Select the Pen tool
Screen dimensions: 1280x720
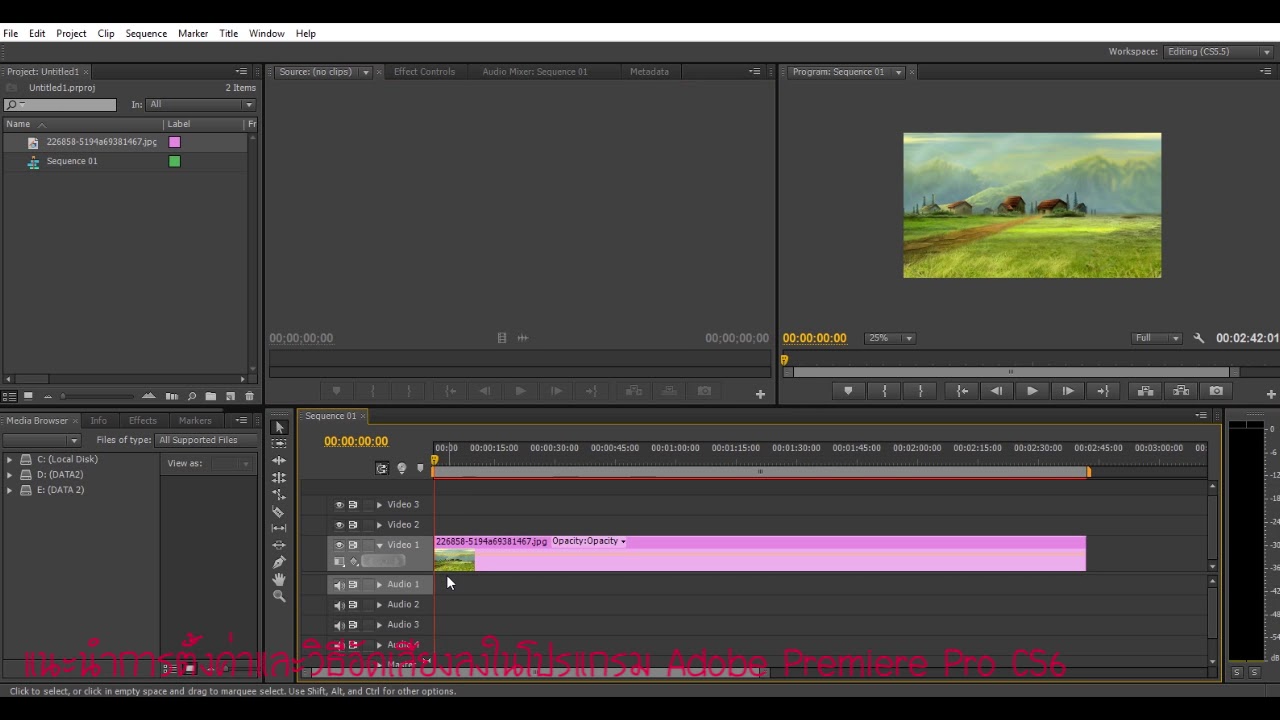point(279,562)
